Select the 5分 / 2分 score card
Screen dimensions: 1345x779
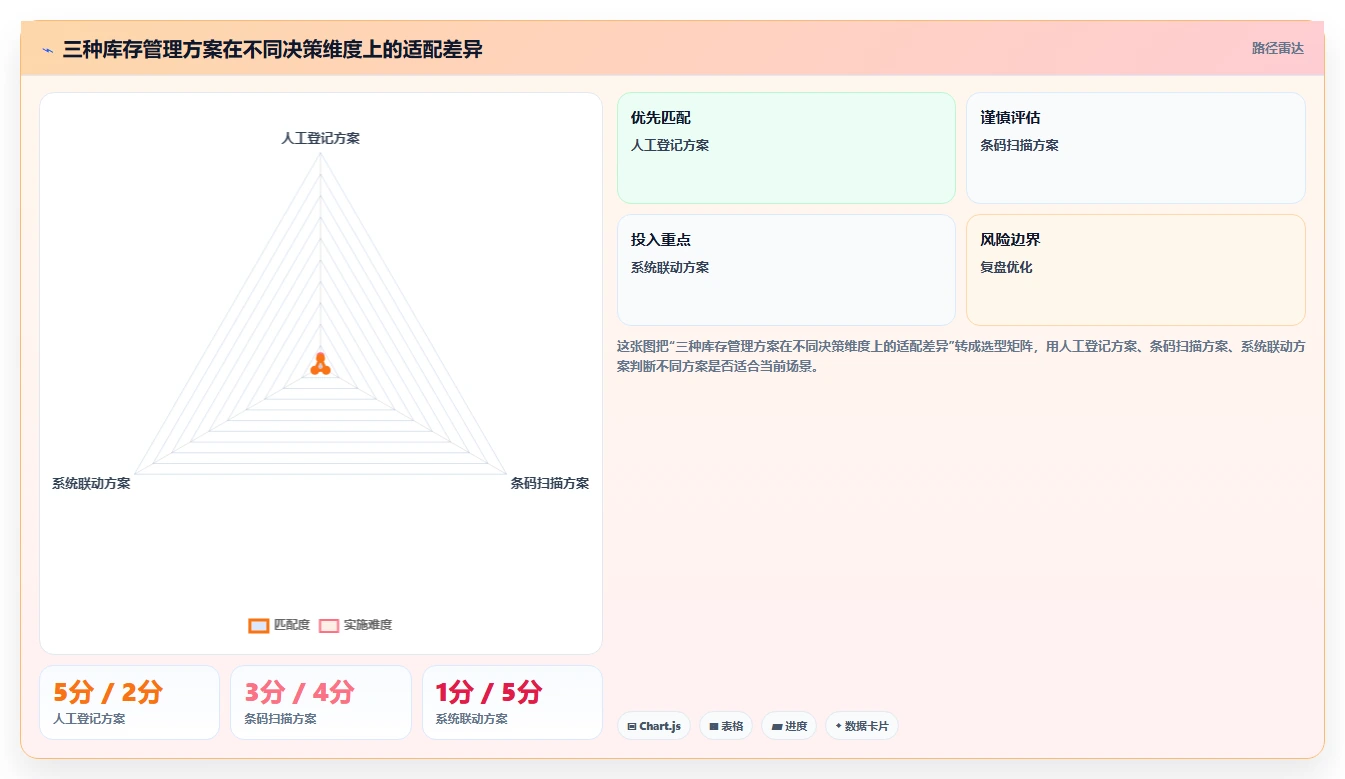129,702
